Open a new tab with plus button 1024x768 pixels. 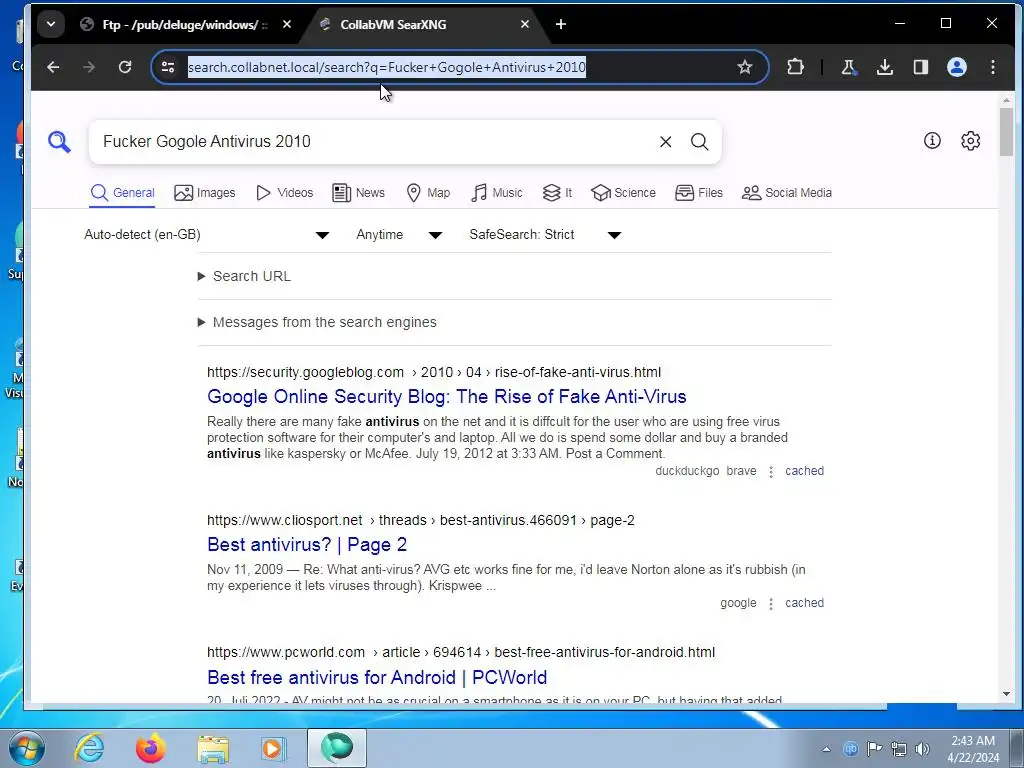point(561,24)
